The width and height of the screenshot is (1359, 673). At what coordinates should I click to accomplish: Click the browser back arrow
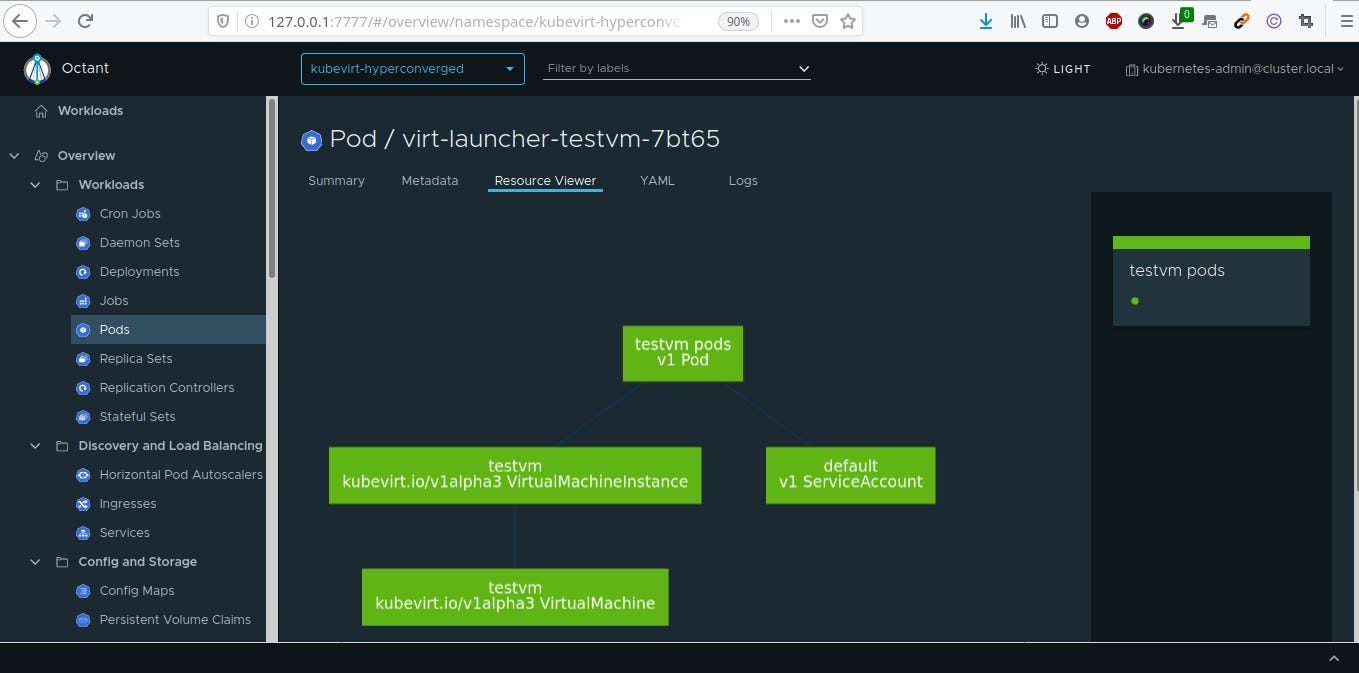coord(22,20)
